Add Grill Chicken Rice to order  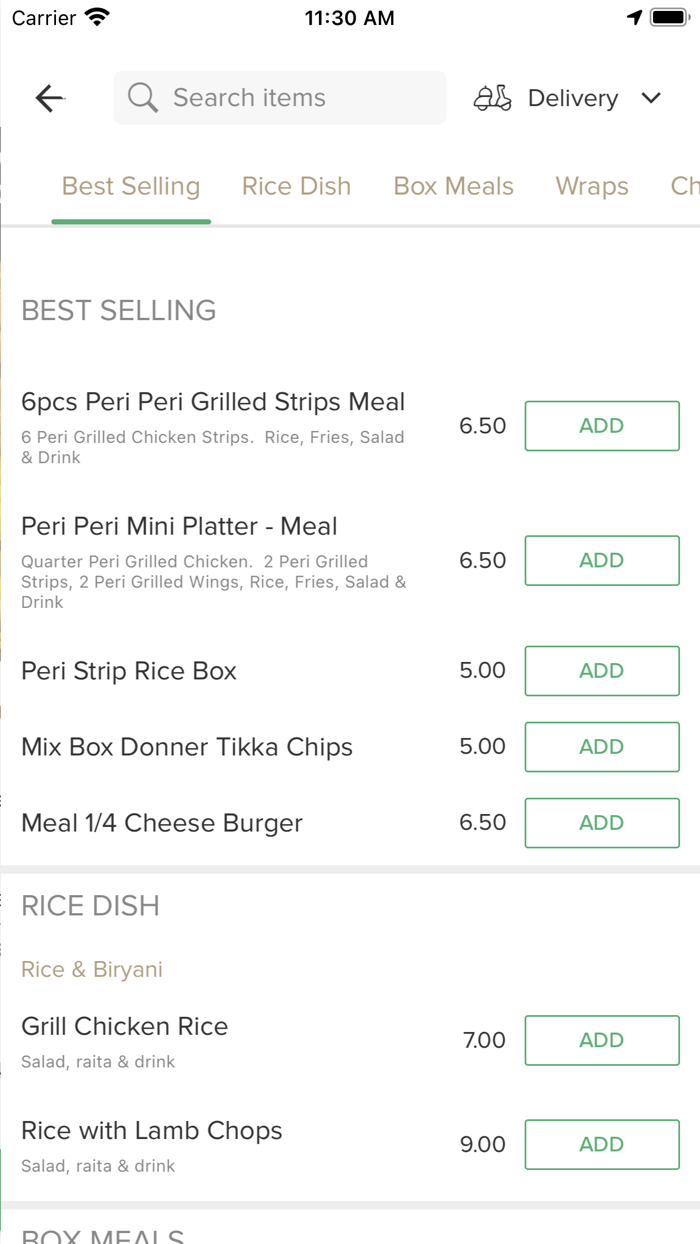(602, 1041)
